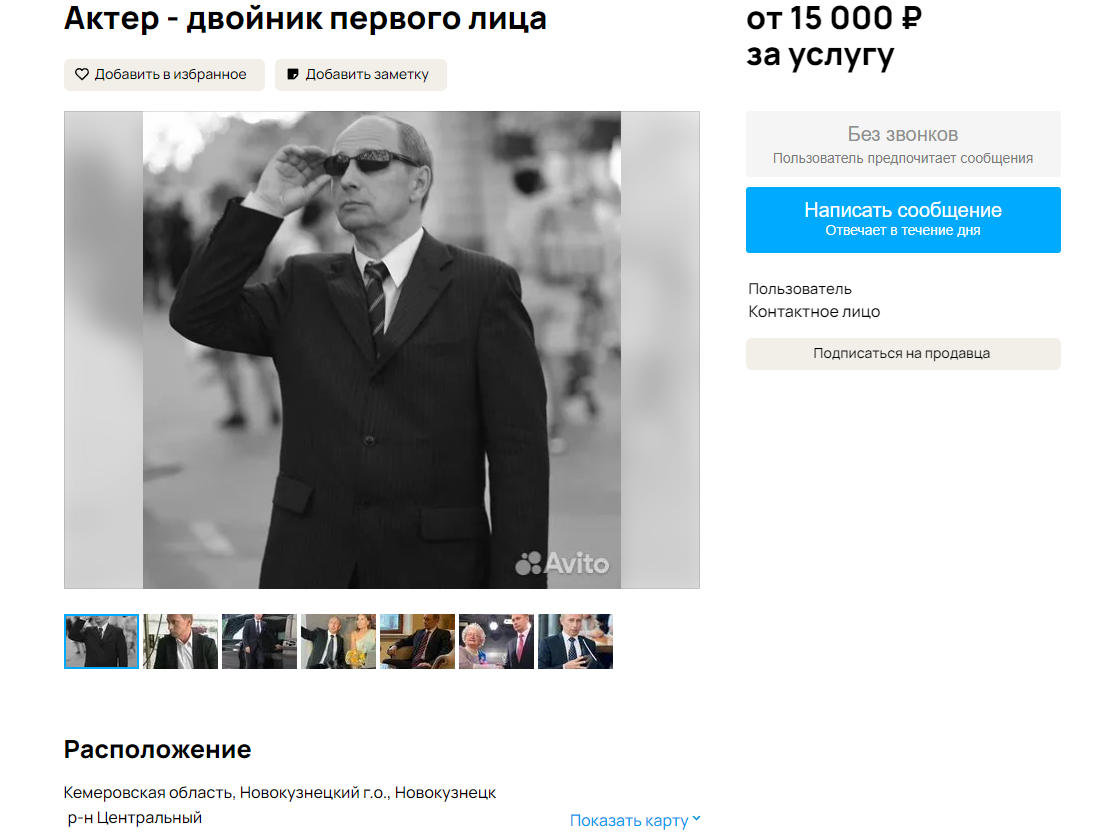This screenshot has height=833, width=1118.
Task: Click the Avito watermark logo on photo
Action: (562, 563)
